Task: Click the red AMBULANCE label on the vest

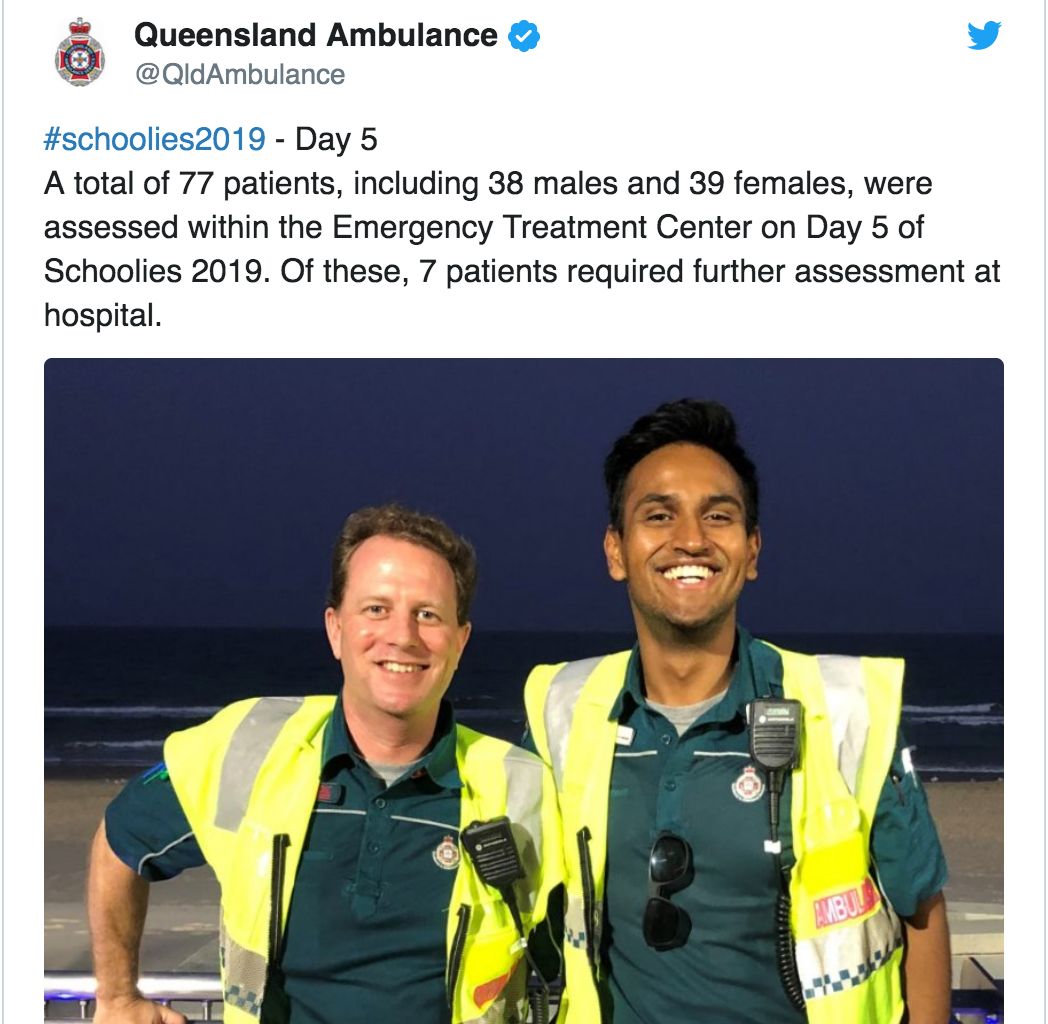Action: point(845,901)
